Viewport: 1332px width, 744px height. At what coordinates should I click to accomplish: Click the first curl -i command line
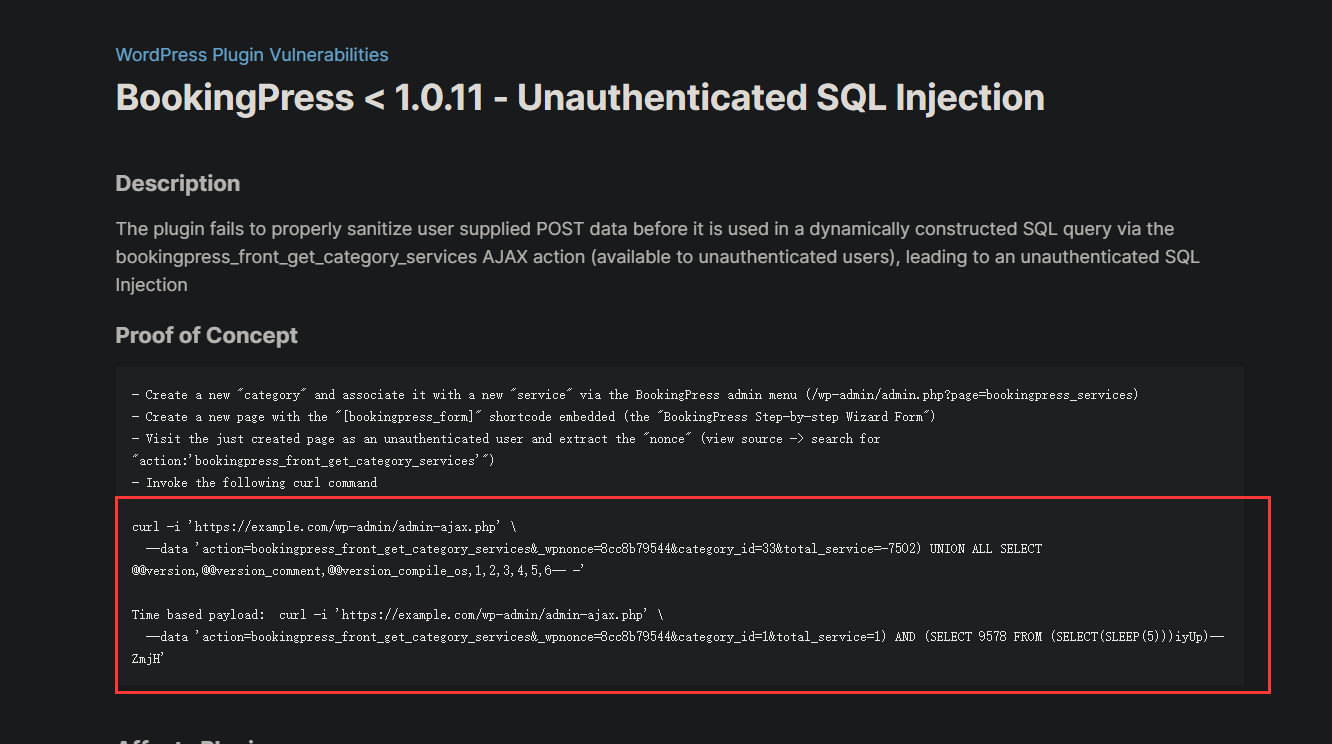click(324, 527)
